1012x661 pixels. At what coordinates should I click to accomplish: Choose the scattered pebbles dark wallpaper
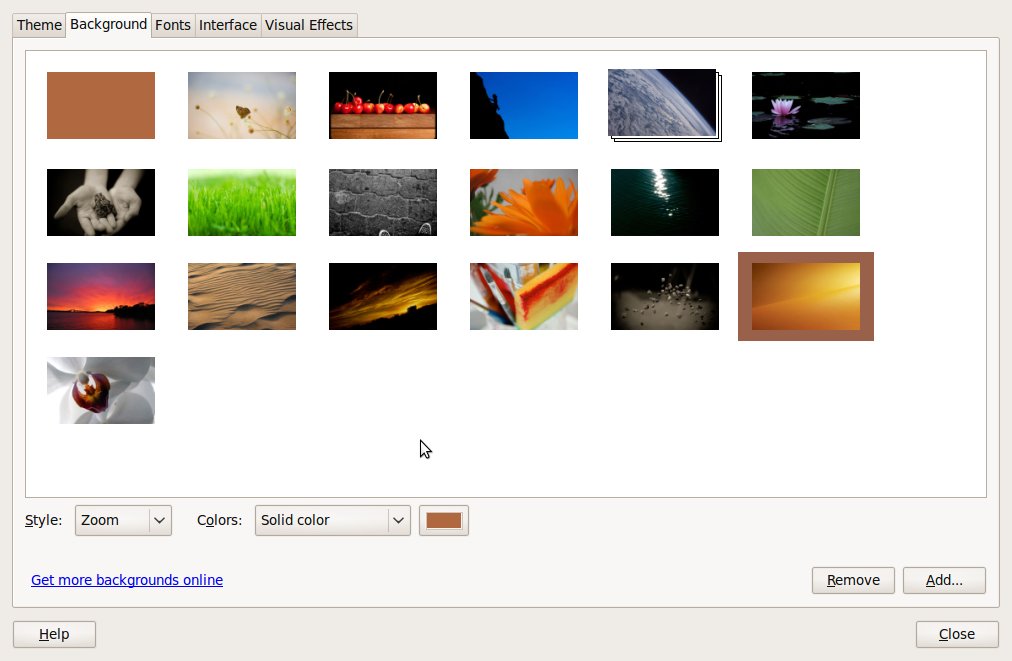[665, 296]
